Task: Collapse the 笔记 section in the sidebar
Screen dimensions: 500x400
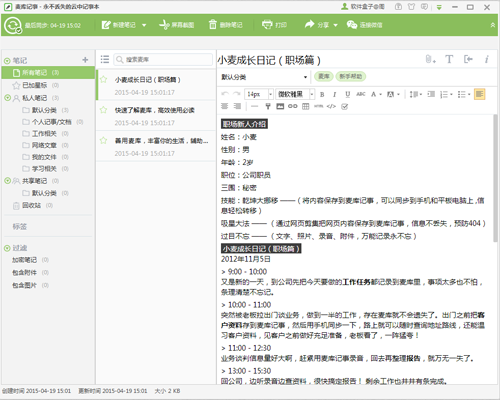Action: 7,61
